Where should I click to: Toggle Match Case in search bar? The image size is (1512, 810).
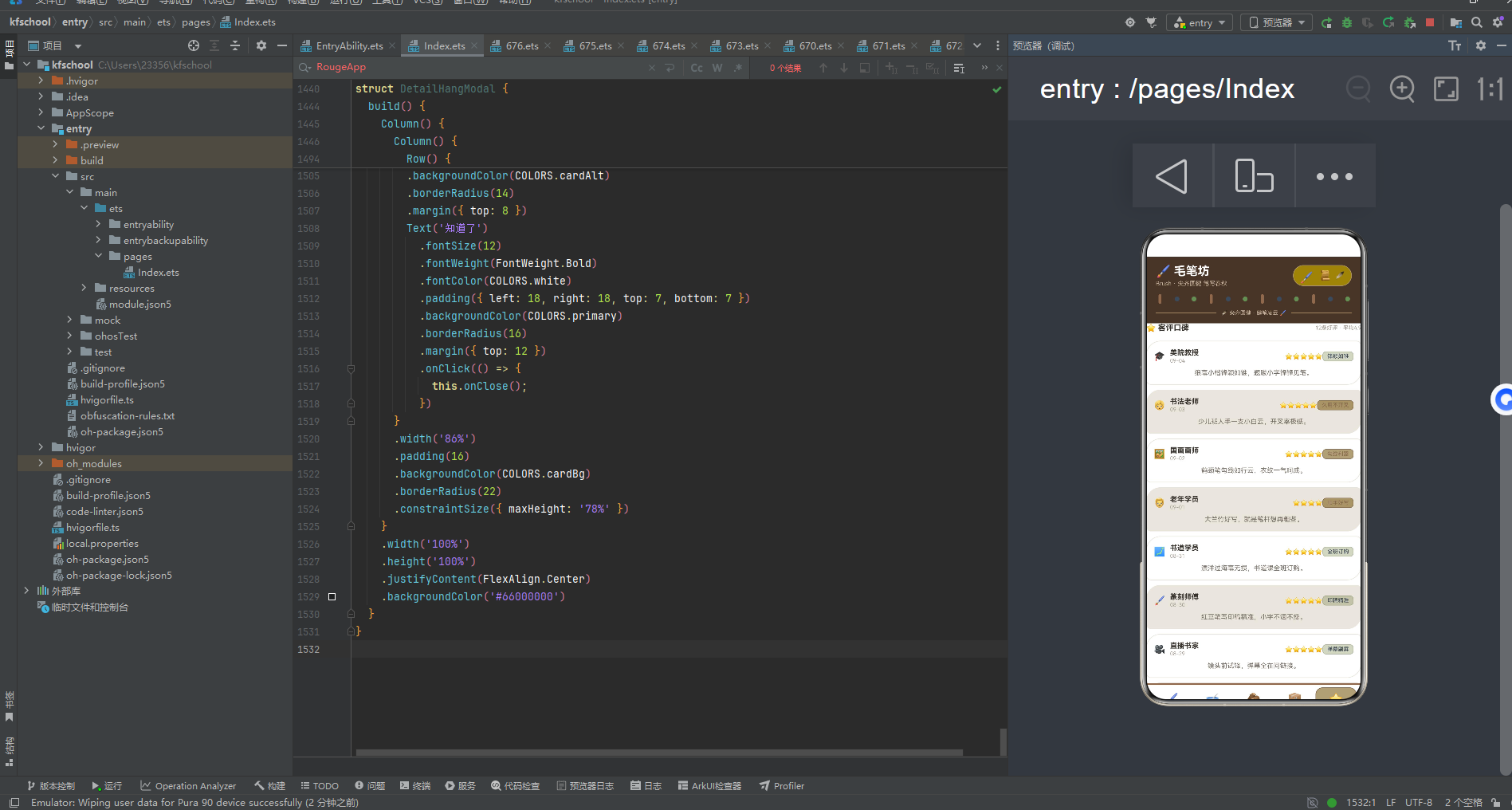(x=697, y=68)
